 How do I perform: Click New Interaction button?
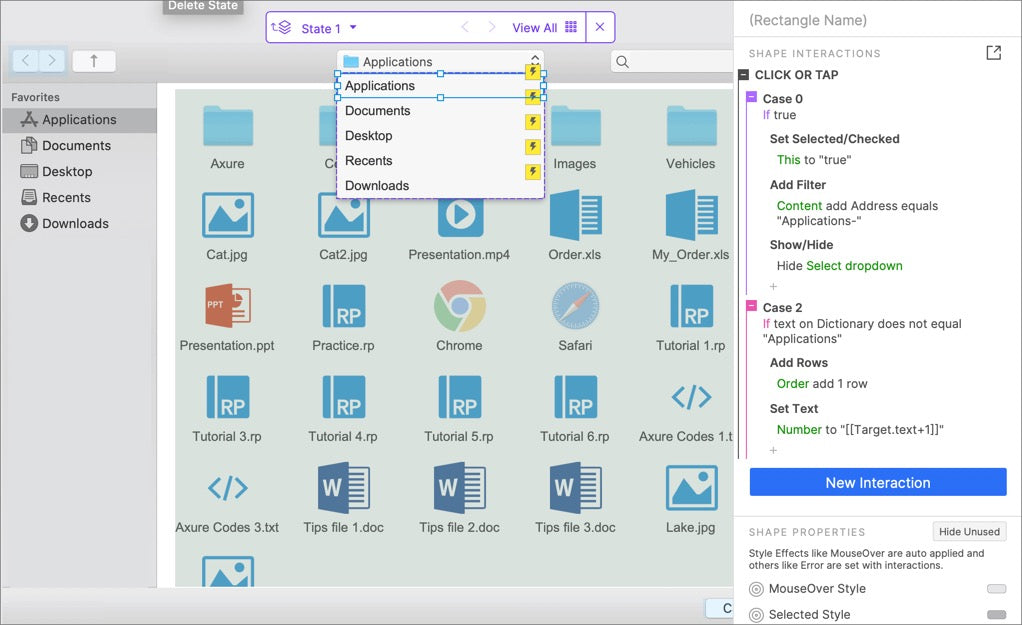878,482
